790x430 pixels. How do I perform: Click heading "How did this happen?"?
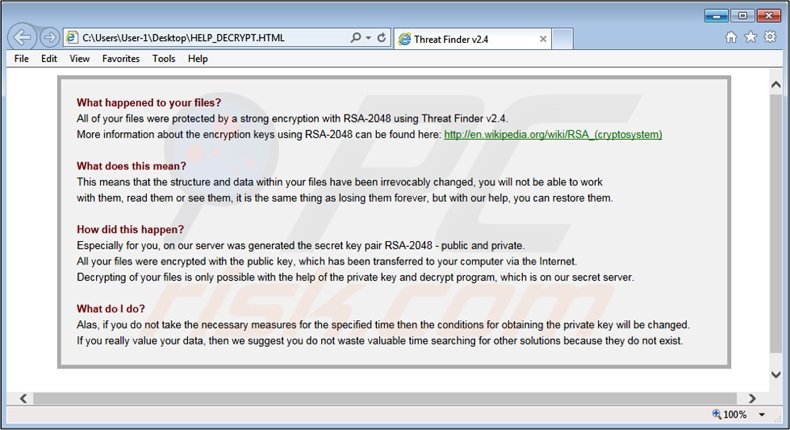click(x=130, y=230)
